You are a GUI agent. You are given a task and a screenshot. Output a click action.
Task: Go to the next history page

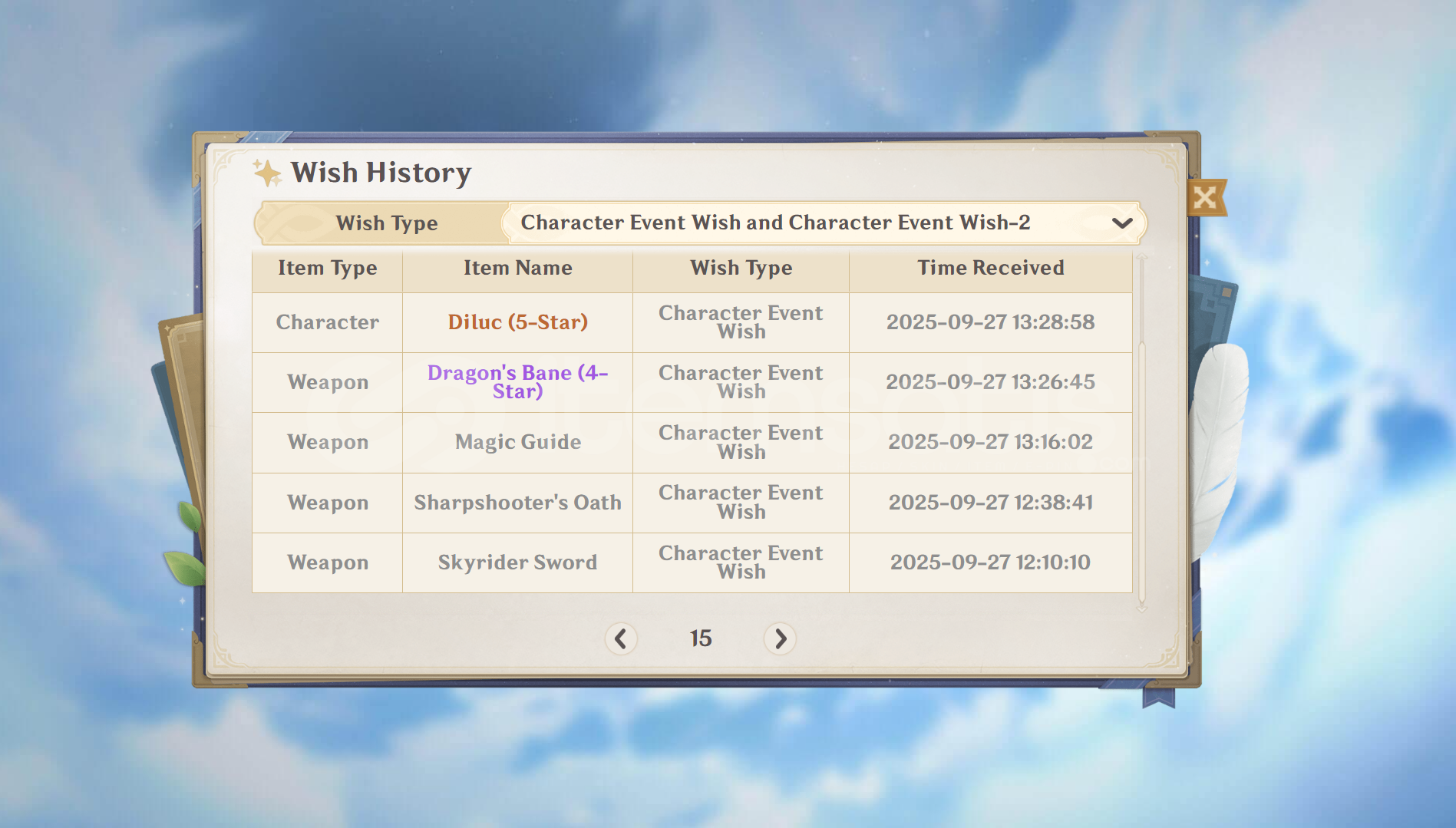(x=780, y=638)
